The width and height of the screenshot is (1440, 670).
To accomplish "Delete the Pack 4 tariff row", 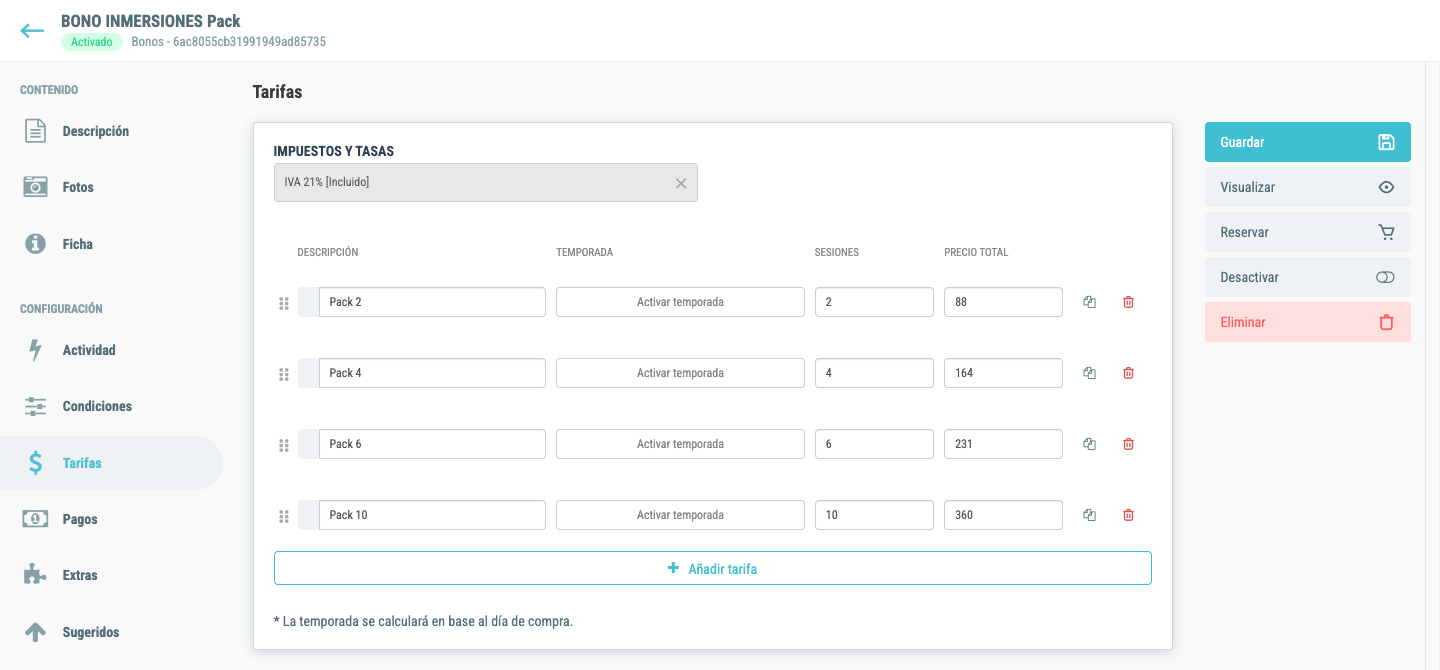I will [1128, 373].
